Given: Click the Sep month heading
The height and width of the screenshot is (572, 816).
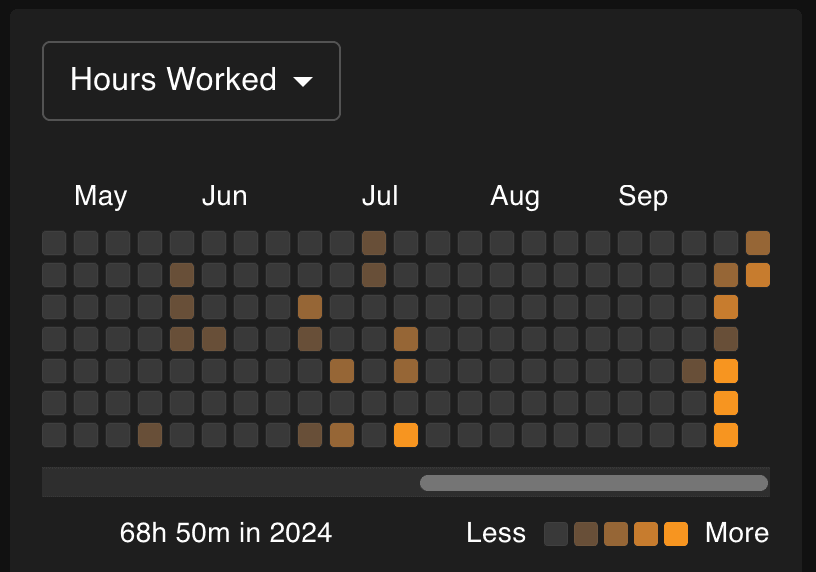Looking at the screenshot, I should [643, 196].
